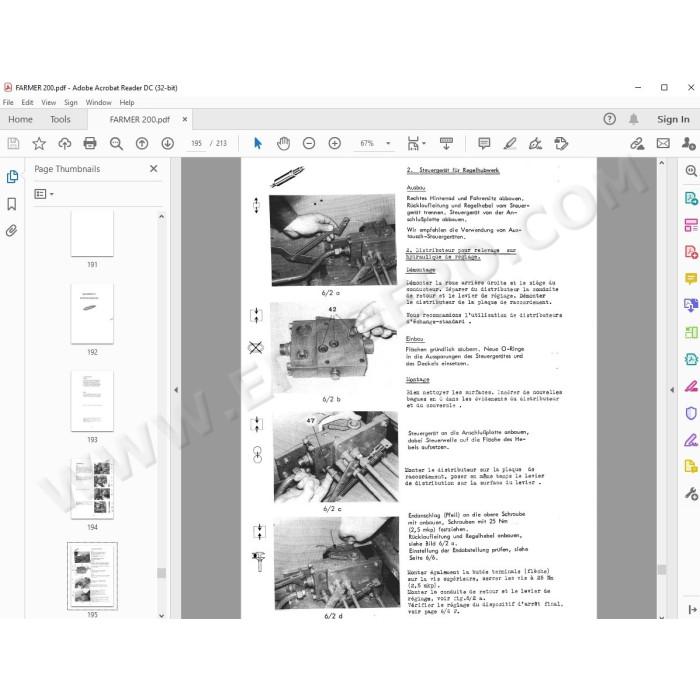Open the Attachments paperclip panel

point(12,231)
